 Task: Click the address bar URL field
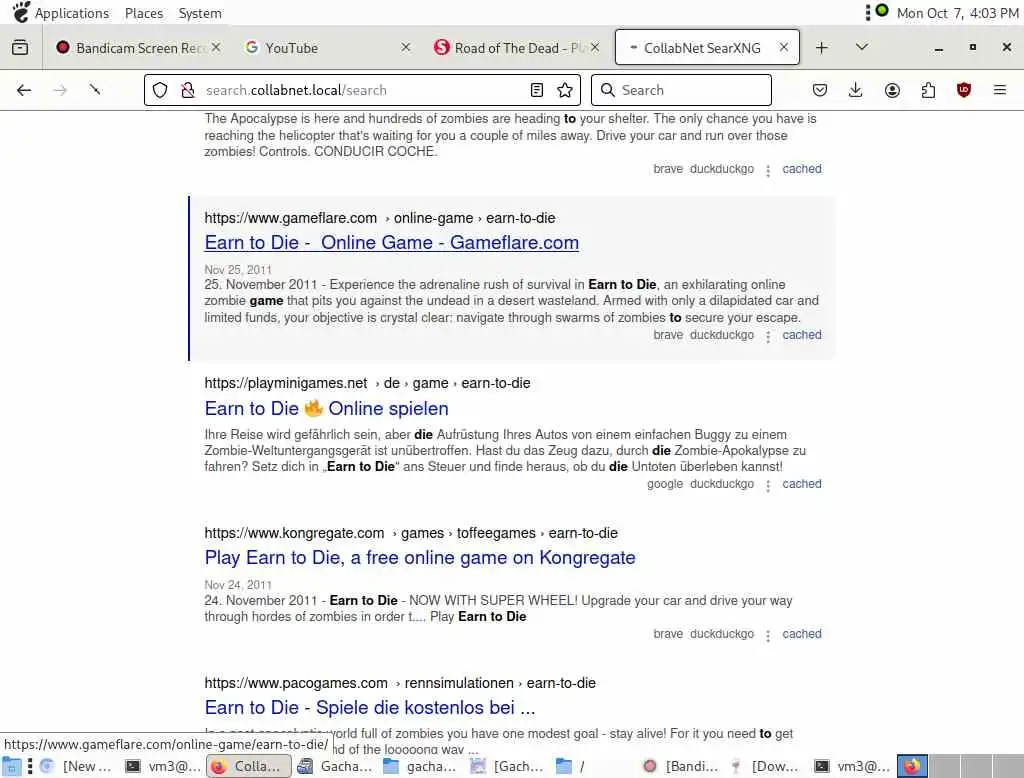(x=362, y=90)
